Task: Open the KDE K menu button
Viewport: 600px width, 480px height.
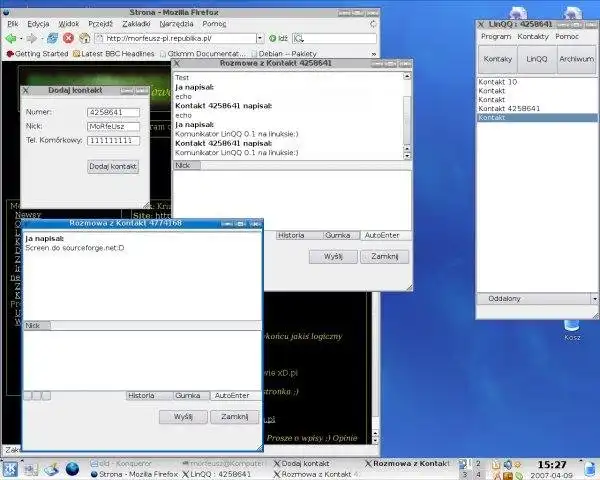Action: [10, 469]
